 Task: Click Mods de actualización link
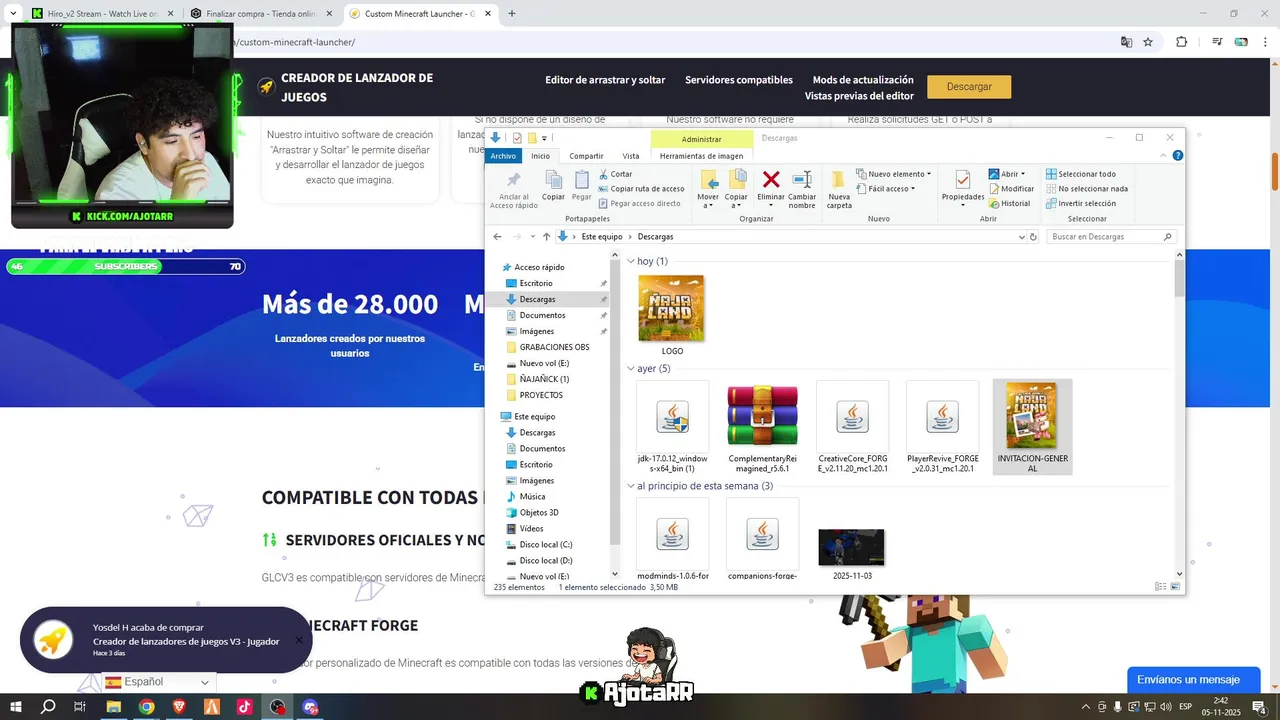(x=863, y=80)
